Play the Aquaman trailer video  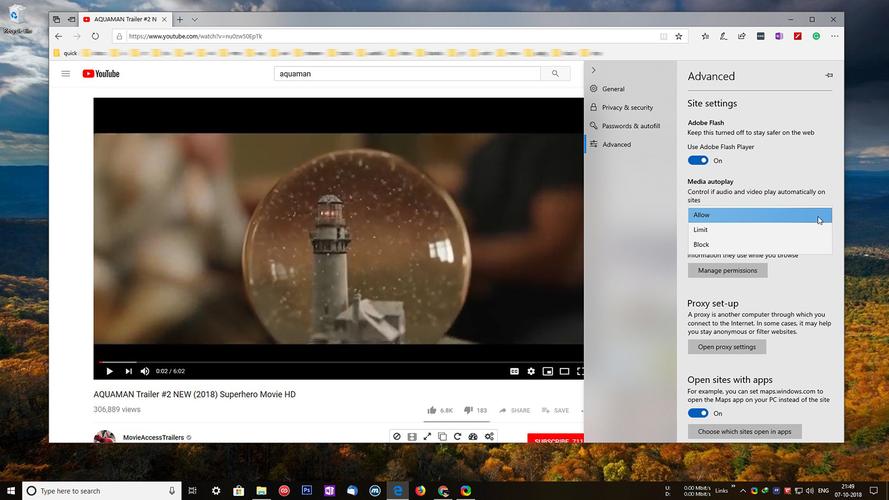[x=109, y=371]
